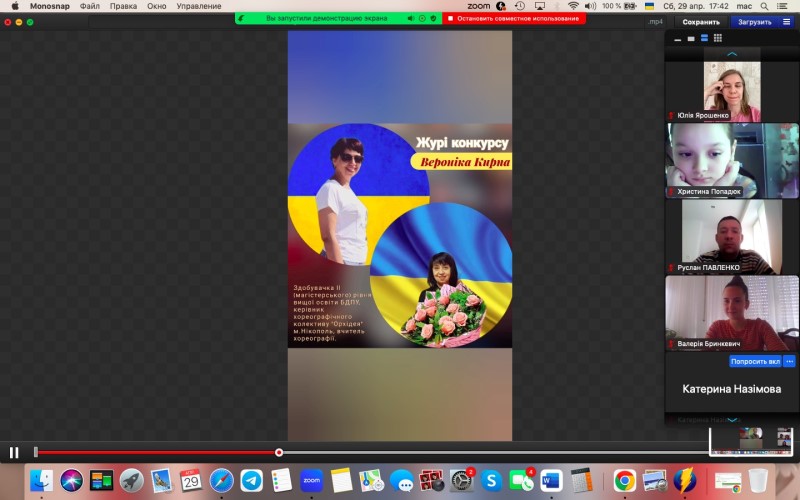Open Finder from the dock
This screenshot has height=500, width=800.
[41, 481]
